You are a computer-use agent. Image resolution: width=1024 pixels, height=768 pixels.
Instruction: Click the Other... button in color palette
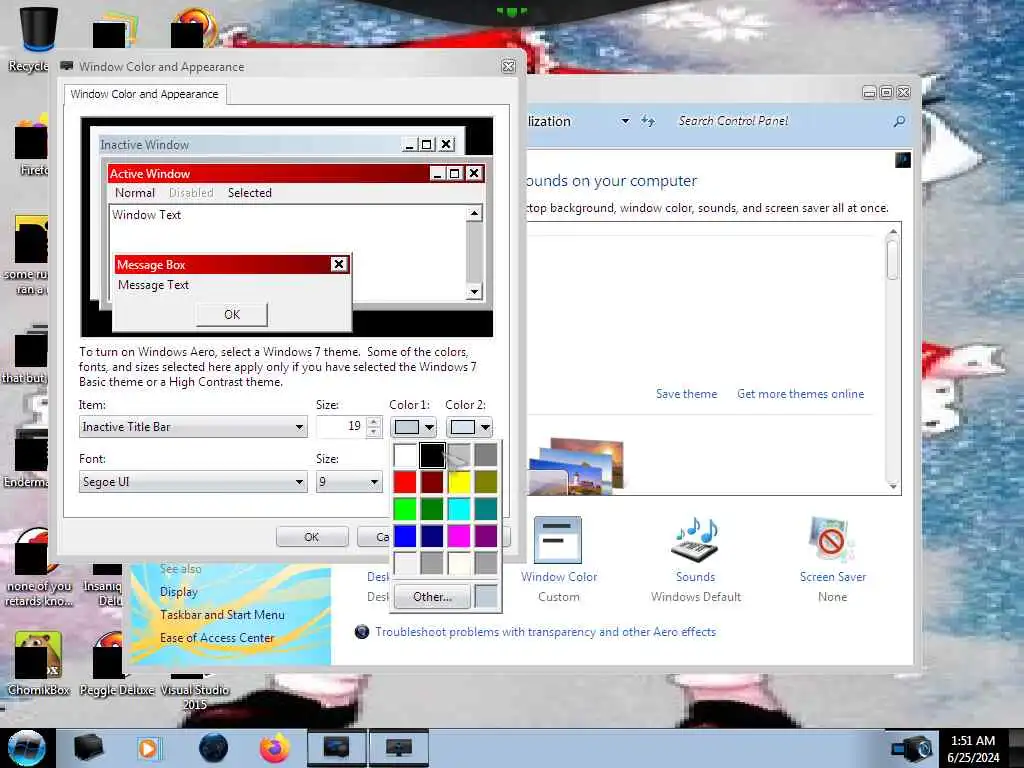click(432, 596)
